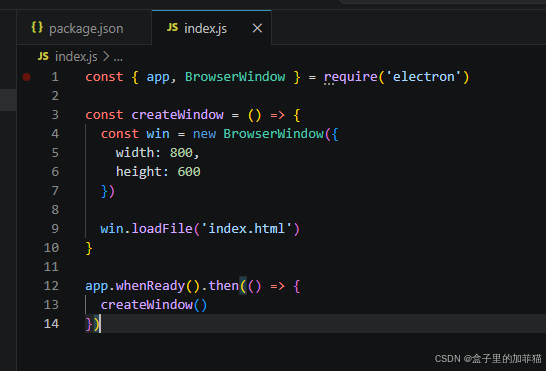Viewport: 546px width, 371px height.
Task: Click line number 12 in the gutter
Action: click(x=51, y=286)
